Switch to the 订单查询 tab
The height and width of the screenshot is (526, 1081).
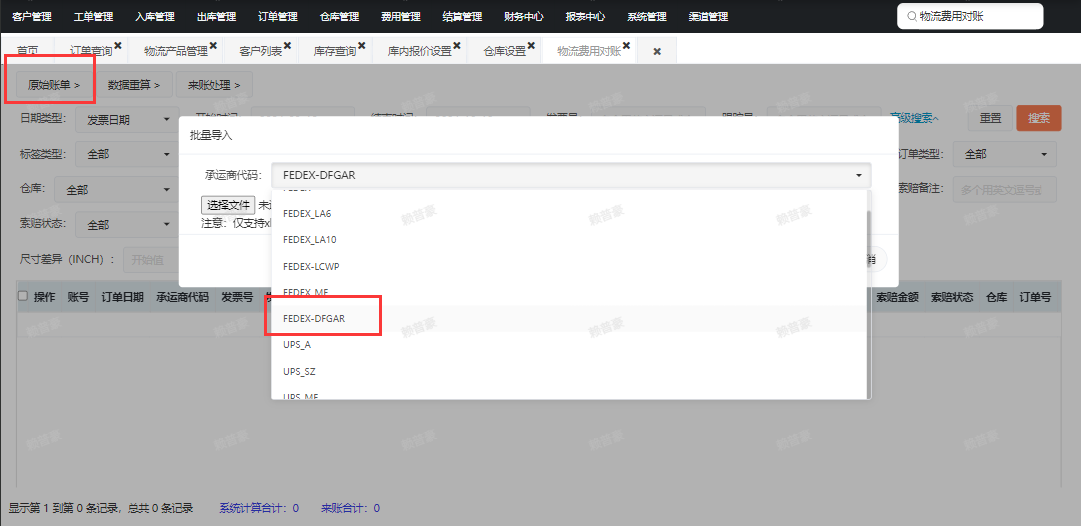tap(91, 51)
